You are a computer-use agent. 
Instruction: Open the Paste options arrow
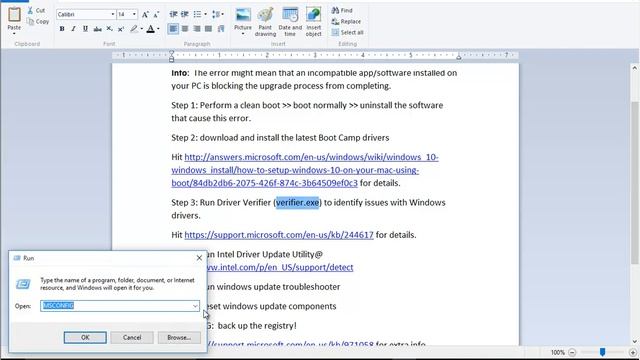pos(14,33)
